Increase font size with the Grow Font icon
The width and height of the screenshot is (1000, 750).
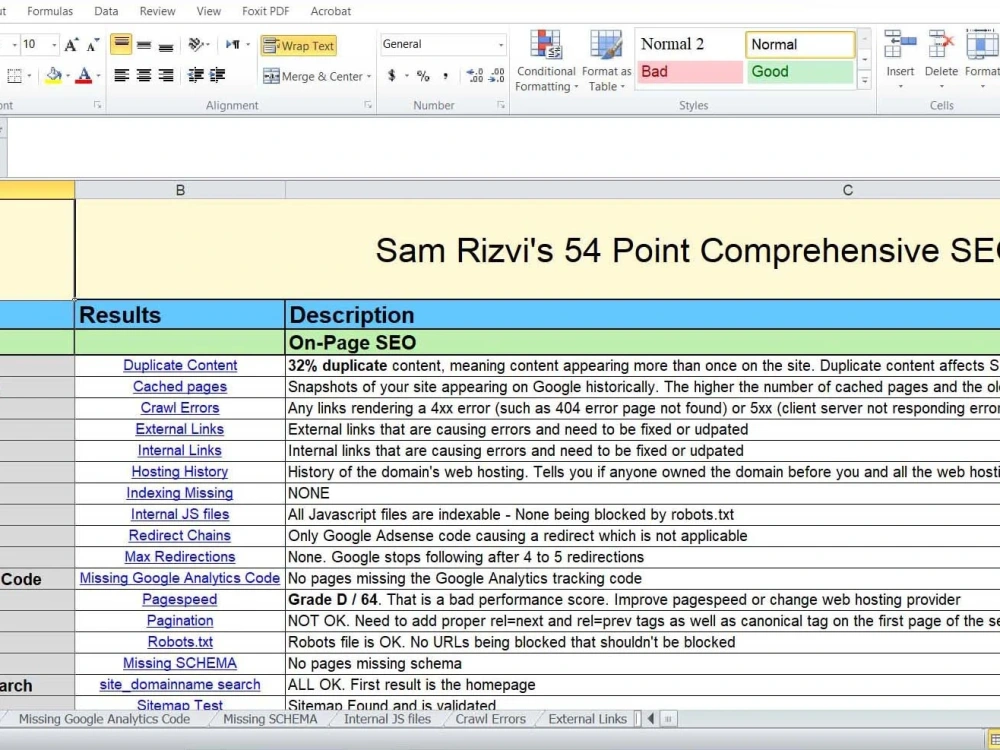71,45
